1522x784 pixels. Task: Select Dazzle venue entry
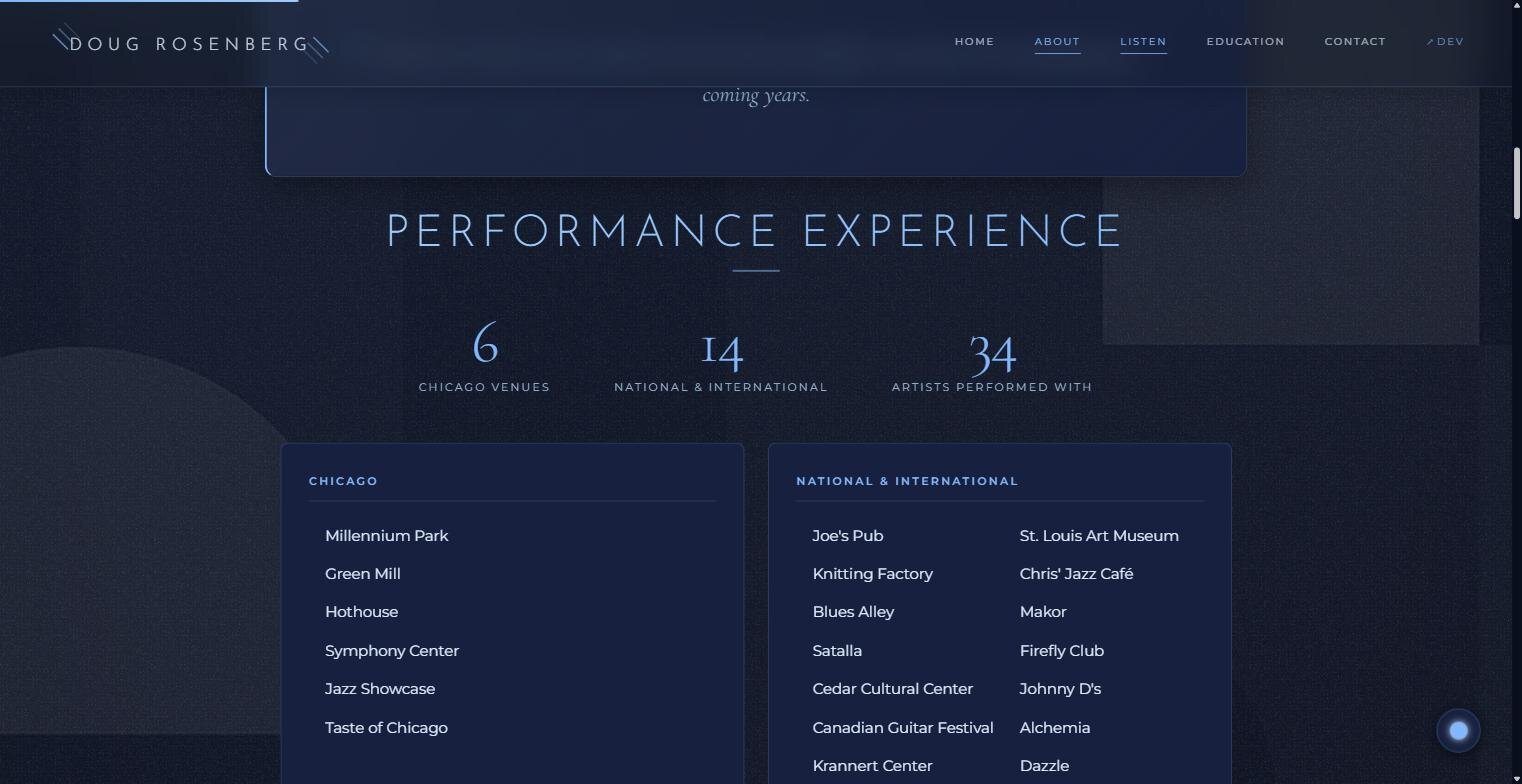(x=1044, y=766)
